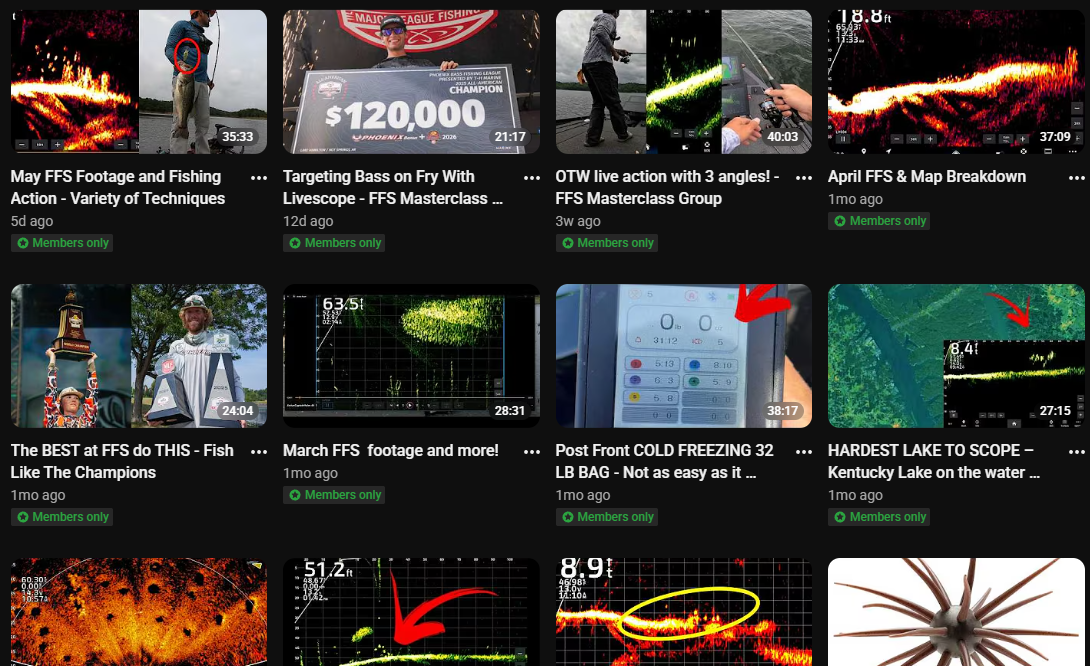Open the Kentucky Lake map 27:15 thumbnail
Viewport: 1090px width, 666px height.
click(x=957, y=356)
